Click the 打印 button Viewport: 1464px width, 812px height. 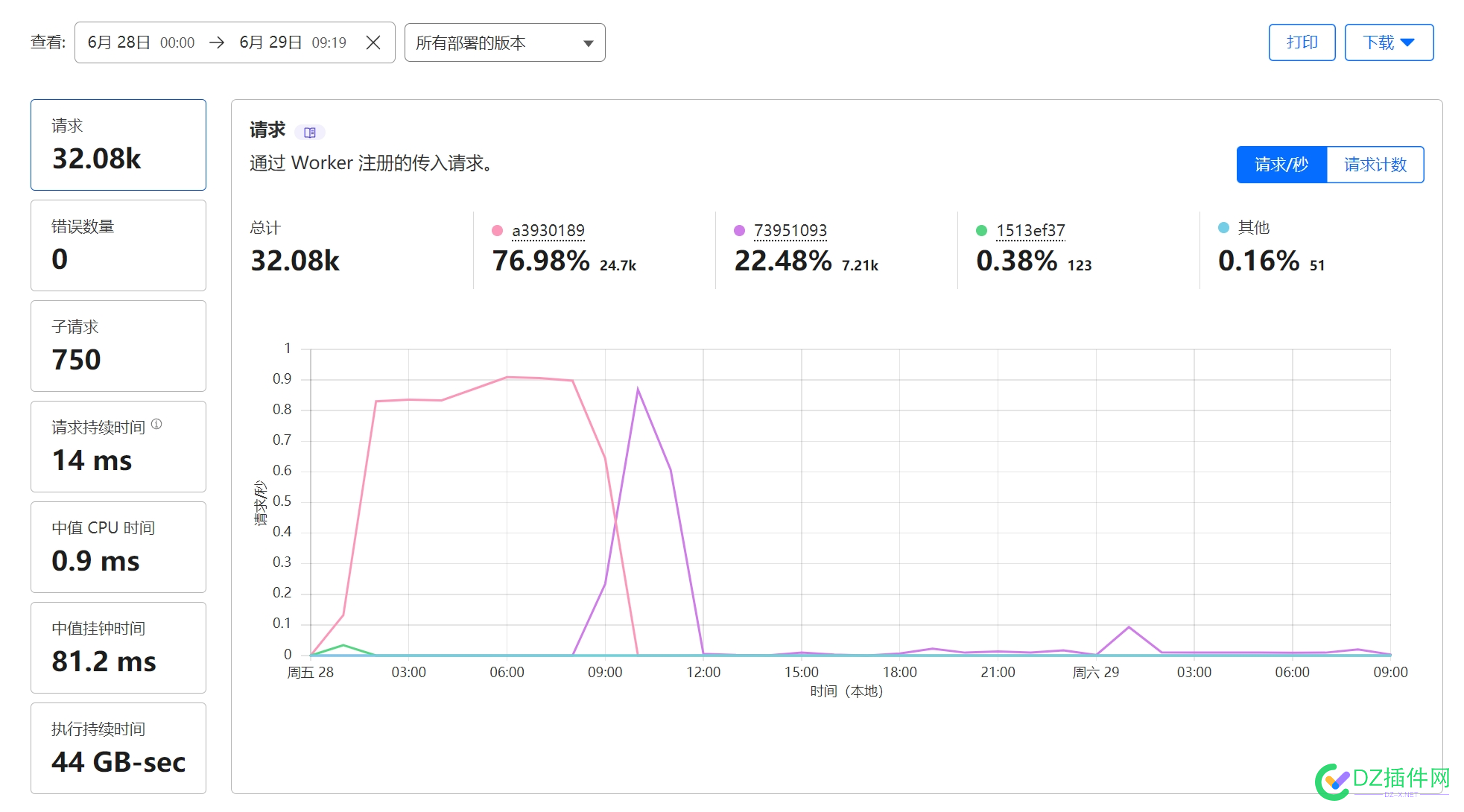click(x=1302, y=42)
